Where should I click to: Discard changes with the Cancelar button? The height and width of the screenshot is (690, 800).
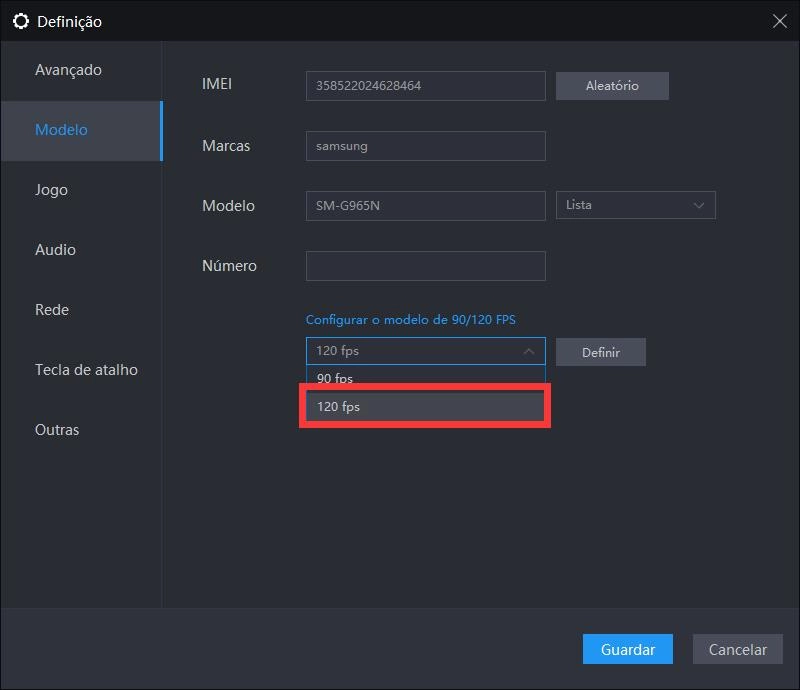click(x=737, y=650)
